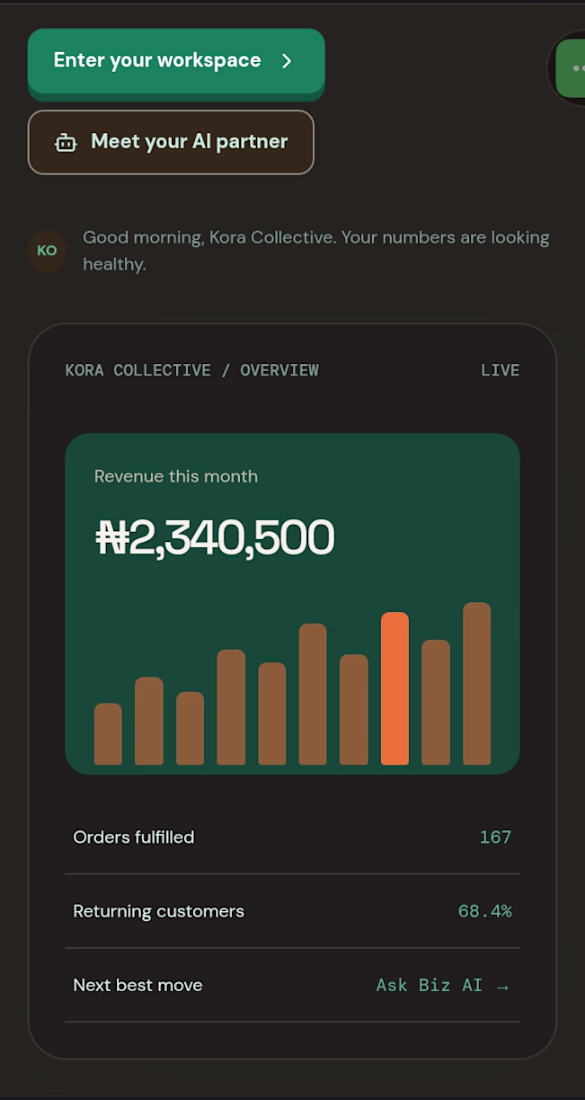Screen dimensions: 585x1100
Task: Click the green chat bubble icon at top right
Action: (x=572, y=68)
